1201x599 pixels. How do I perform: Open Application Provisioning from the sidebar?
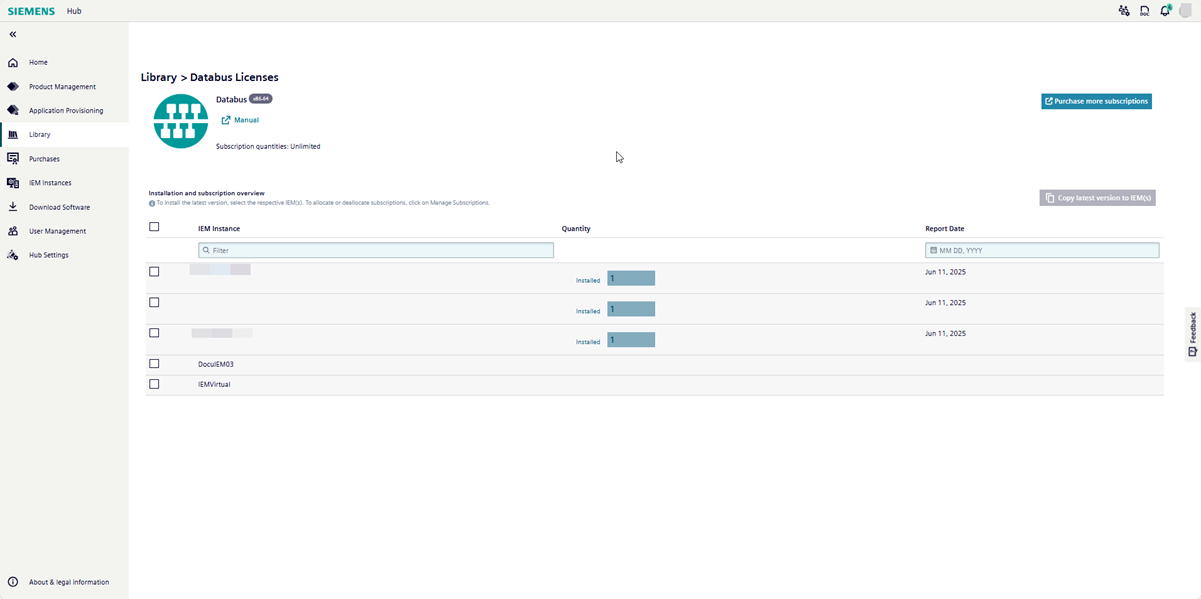(12, 110)
